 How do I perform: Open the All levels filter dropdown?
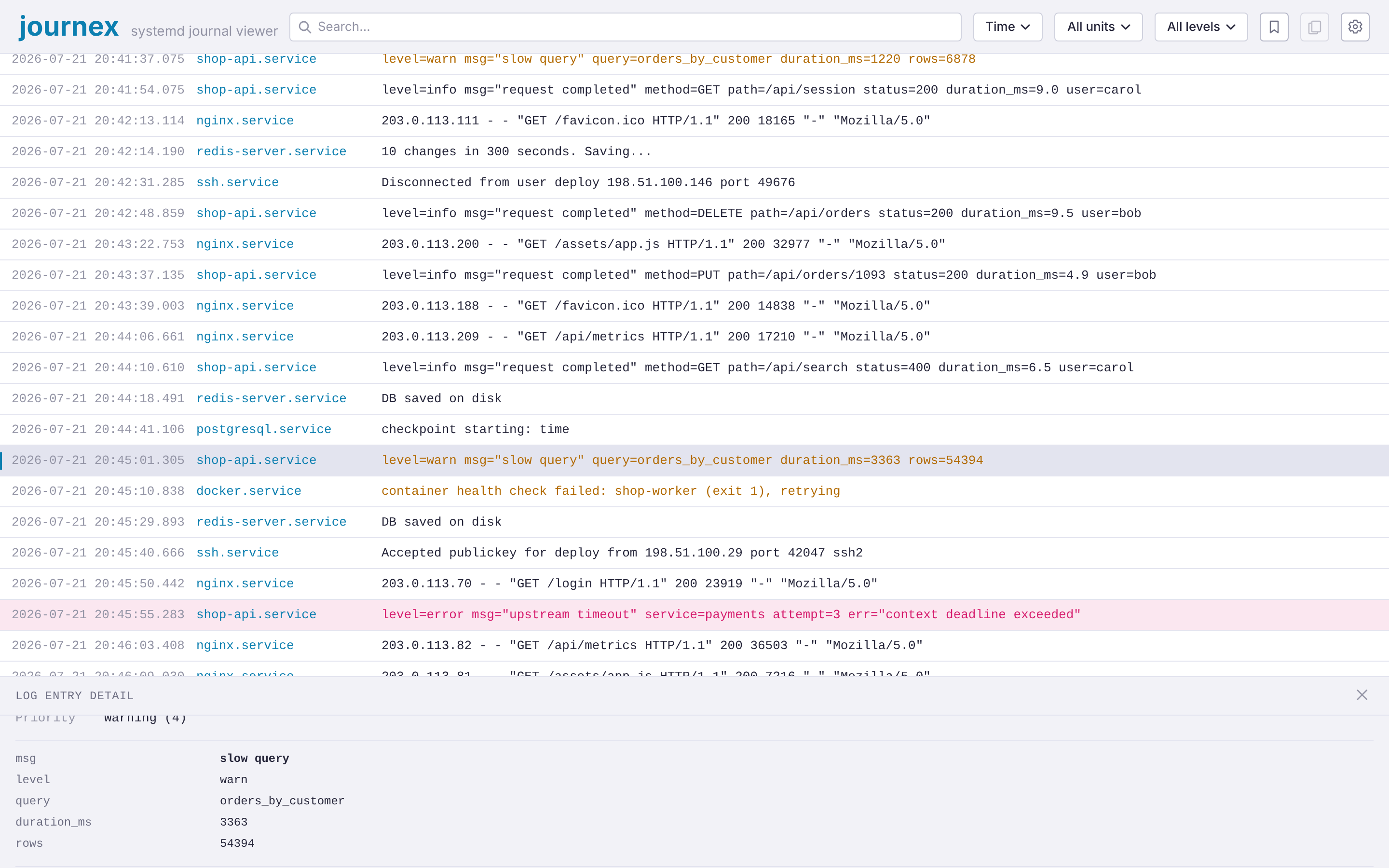pos(1201,27)
